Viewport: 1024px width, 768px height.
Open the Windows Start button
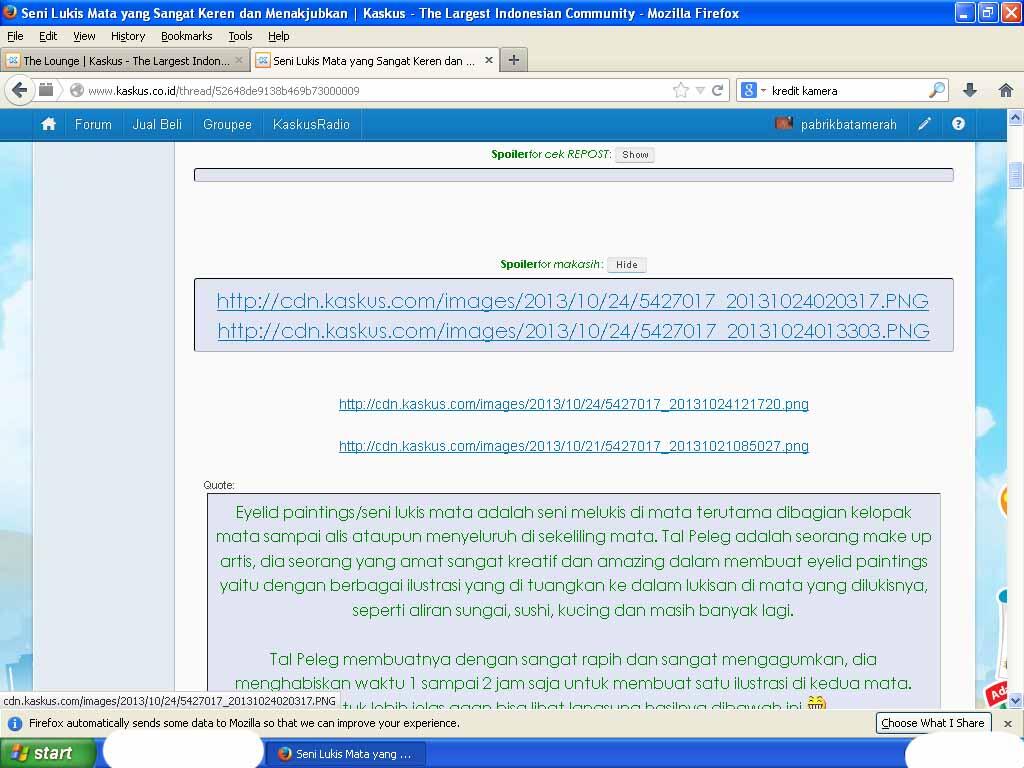(47, 753)
